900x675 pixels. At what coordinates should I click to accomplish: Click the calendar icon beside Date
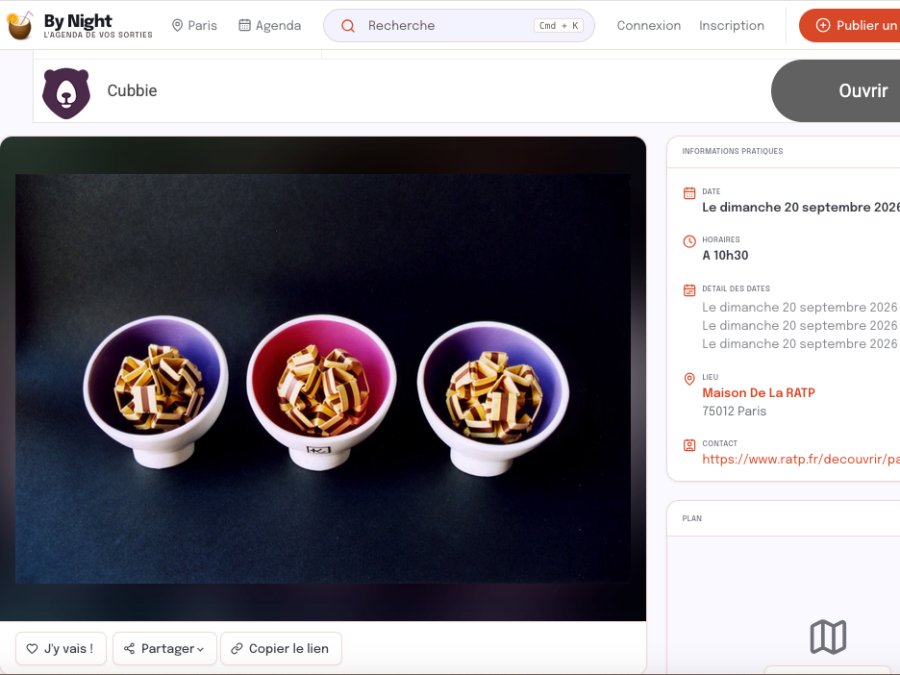(x=689, y=193)
